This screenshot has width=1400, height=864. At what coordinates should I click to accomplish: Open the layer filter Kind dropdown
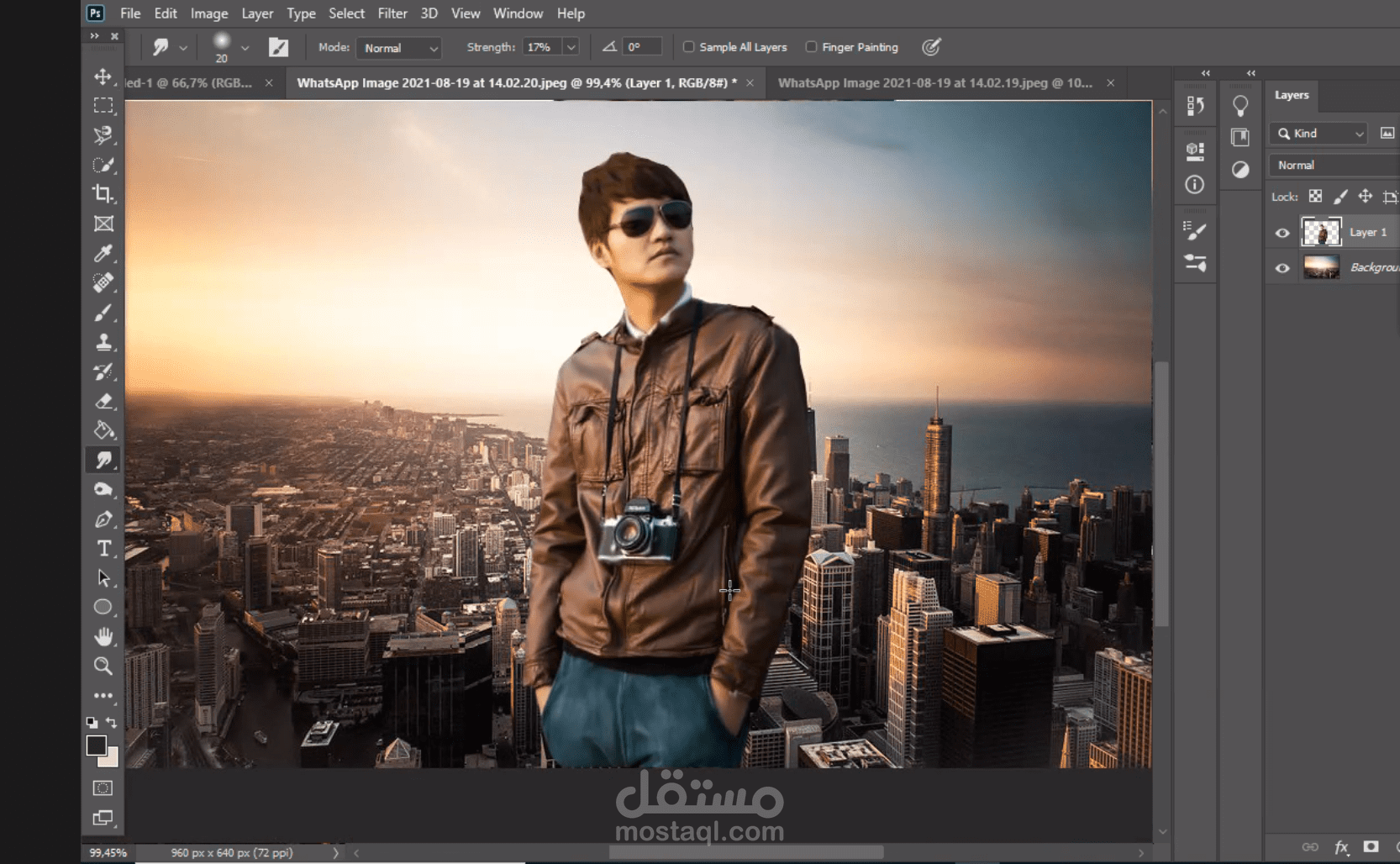point(1319,134)
